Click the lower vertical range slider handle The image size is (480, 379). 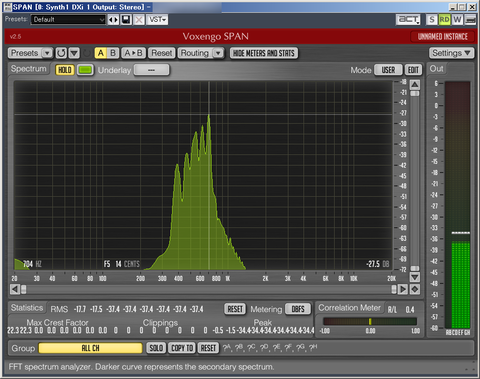(415, 268)
